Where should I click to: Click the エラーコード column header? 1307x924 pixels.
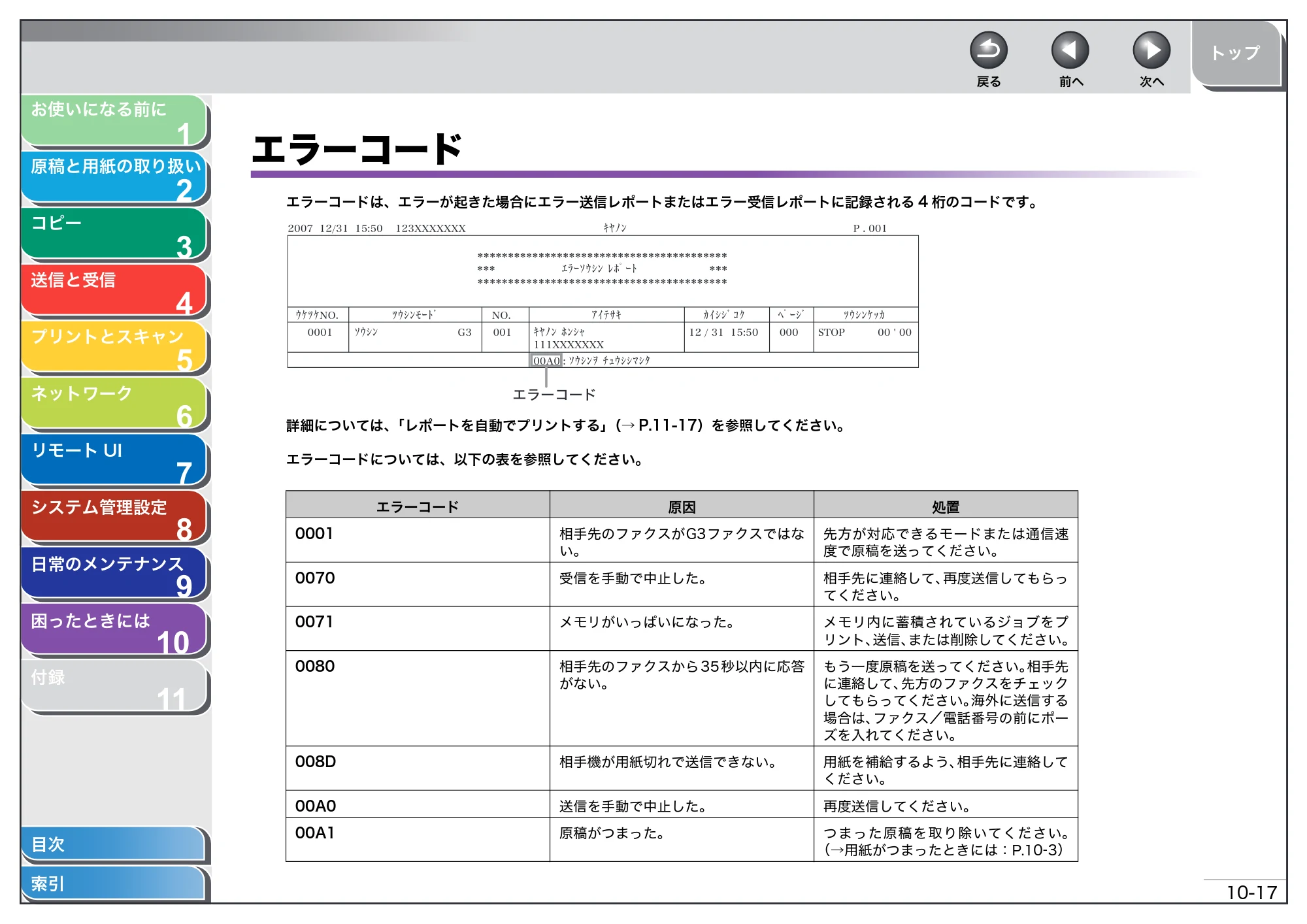pyautogui.click(x=418, y=505)
